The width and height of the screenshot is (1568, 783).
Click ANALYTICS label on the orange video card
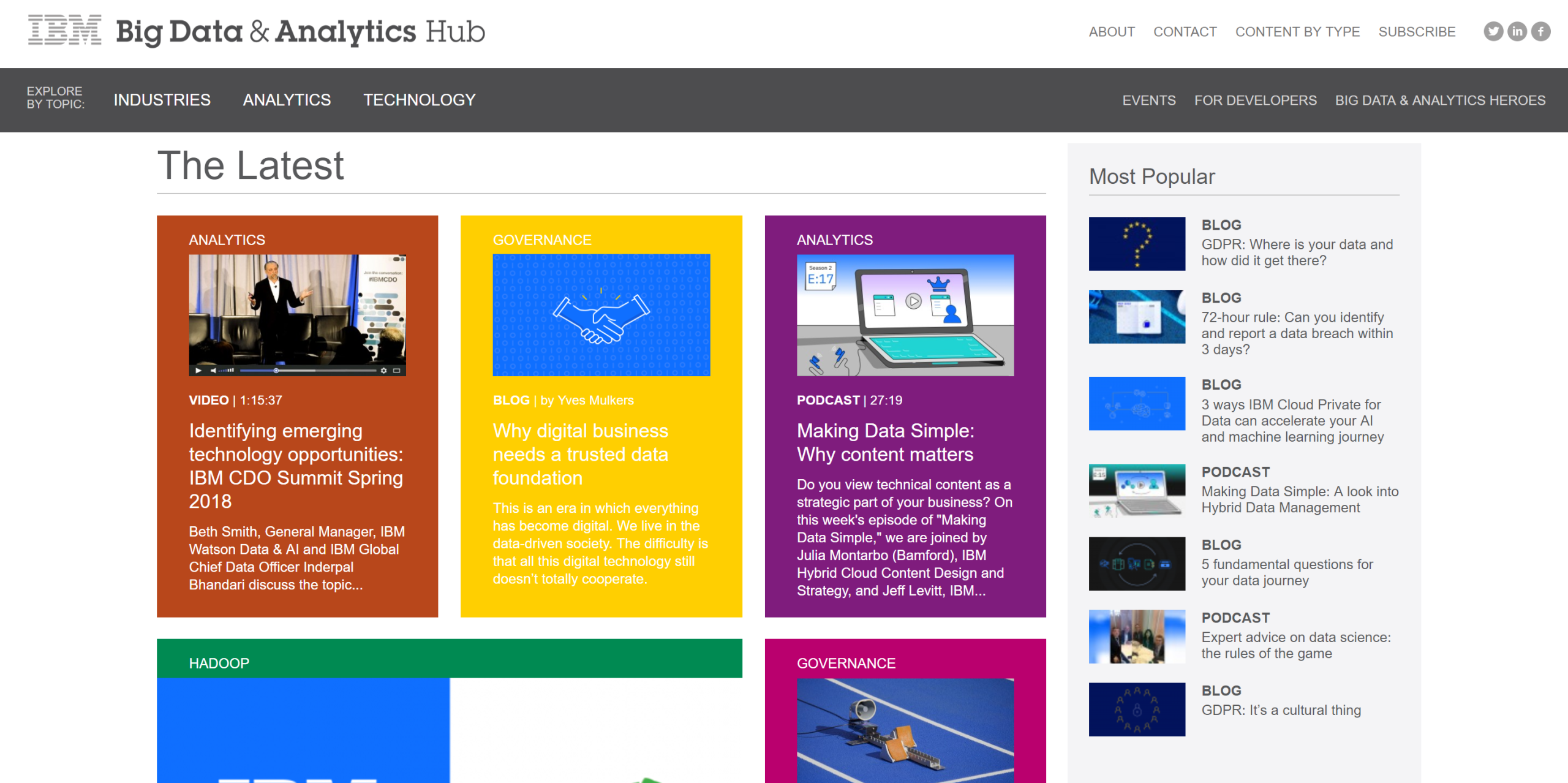[227, 240]
